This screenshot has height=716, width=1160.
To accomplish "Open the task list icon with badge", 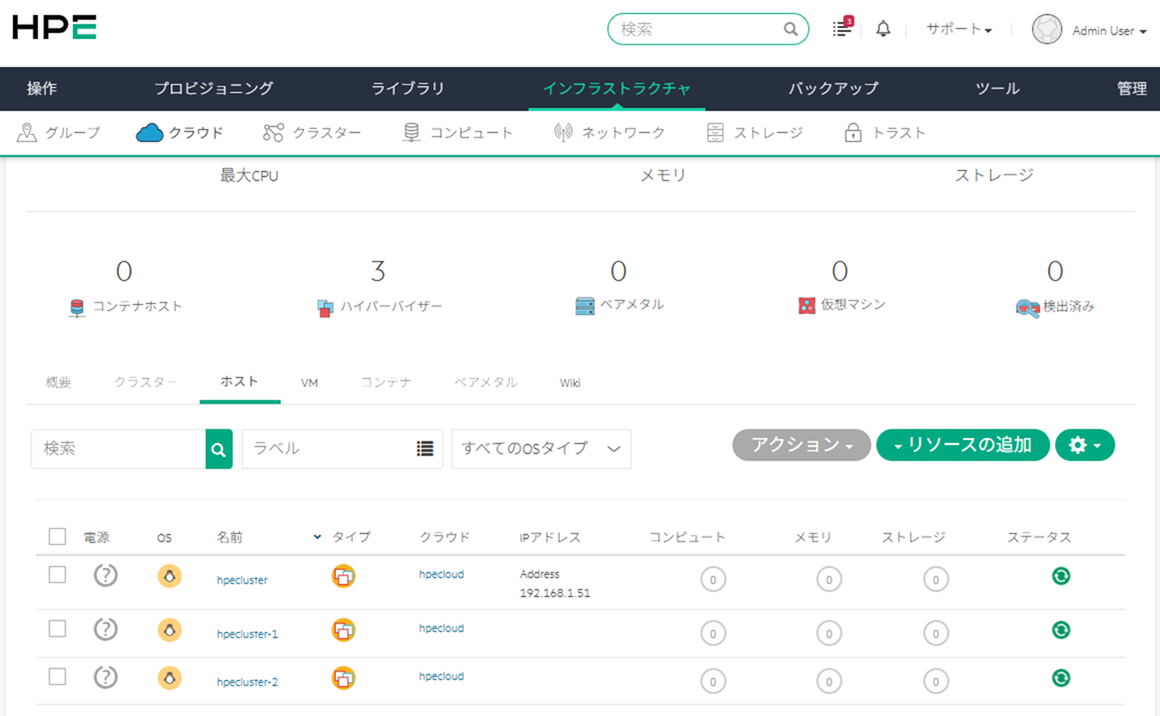I will [x=842, y=29].
